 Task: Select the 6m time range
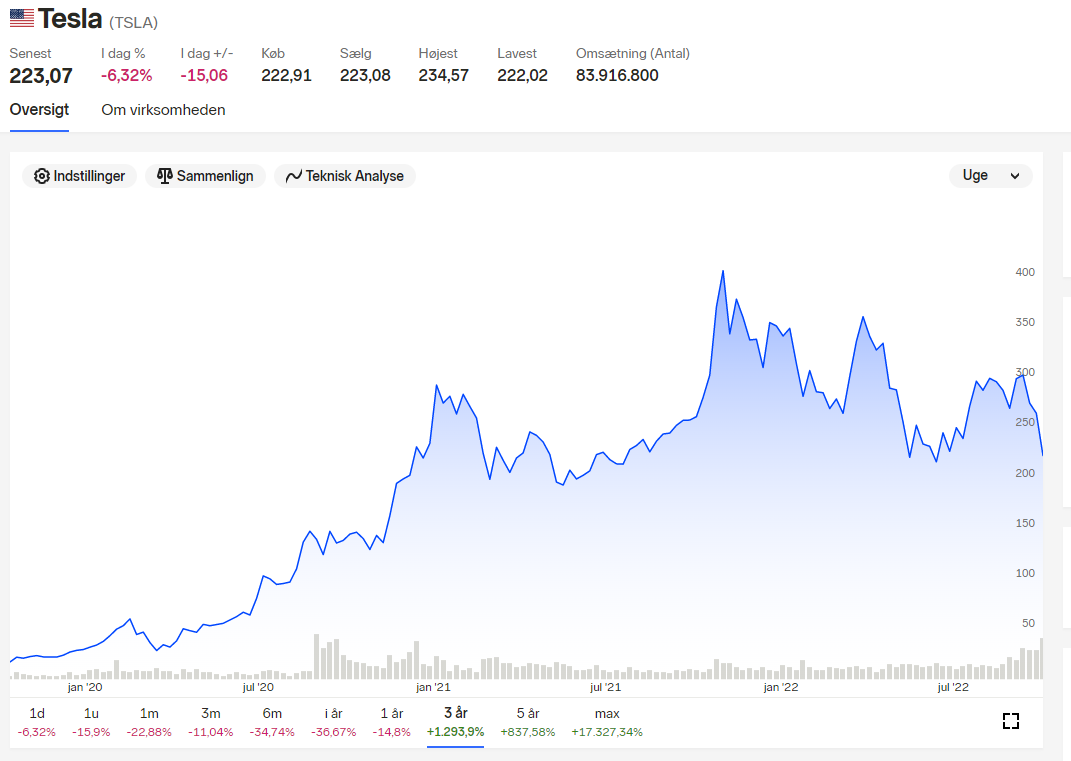pos(272,722)
